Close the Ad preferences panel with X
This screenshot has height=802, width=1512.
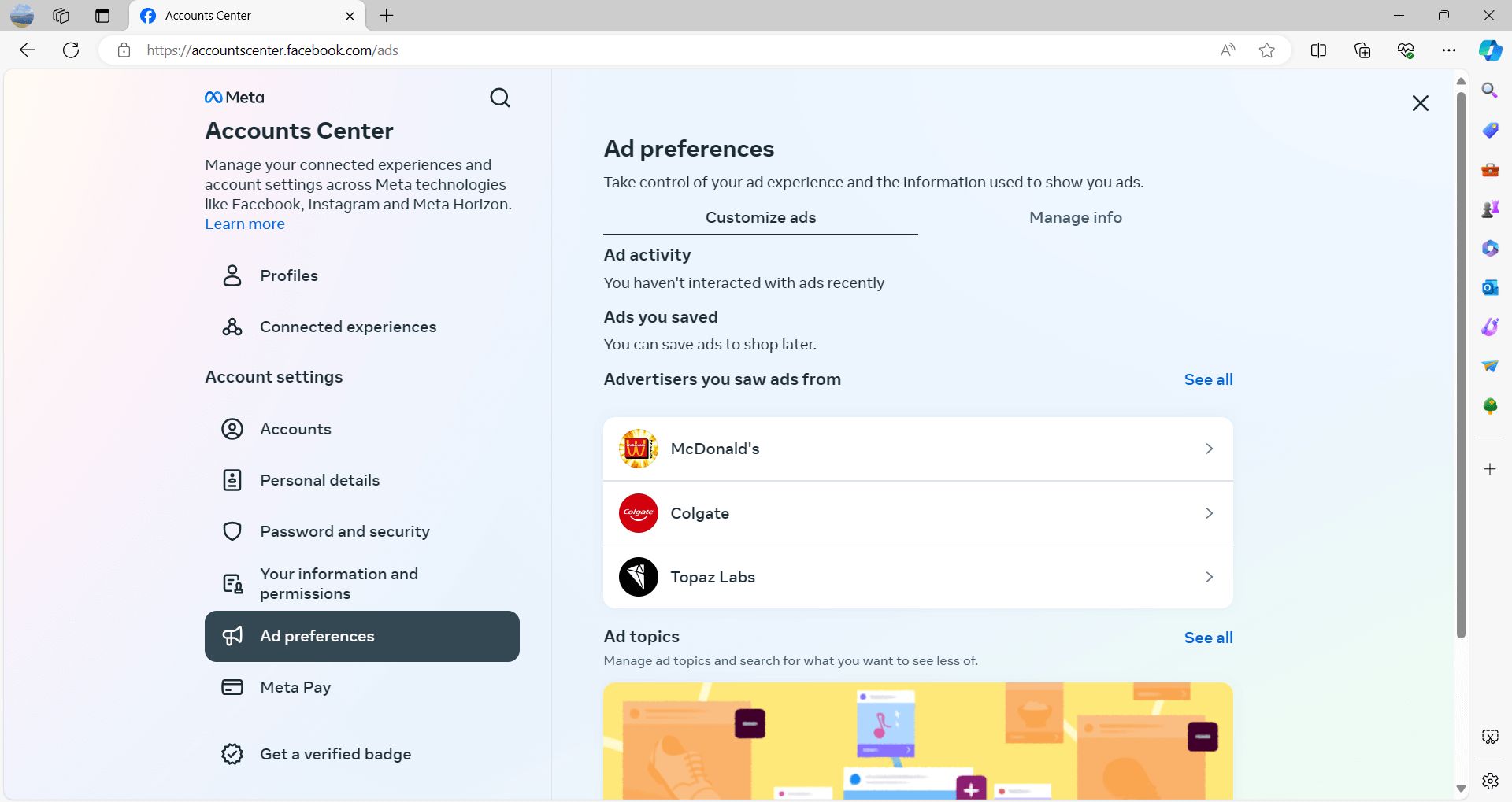1420,103
